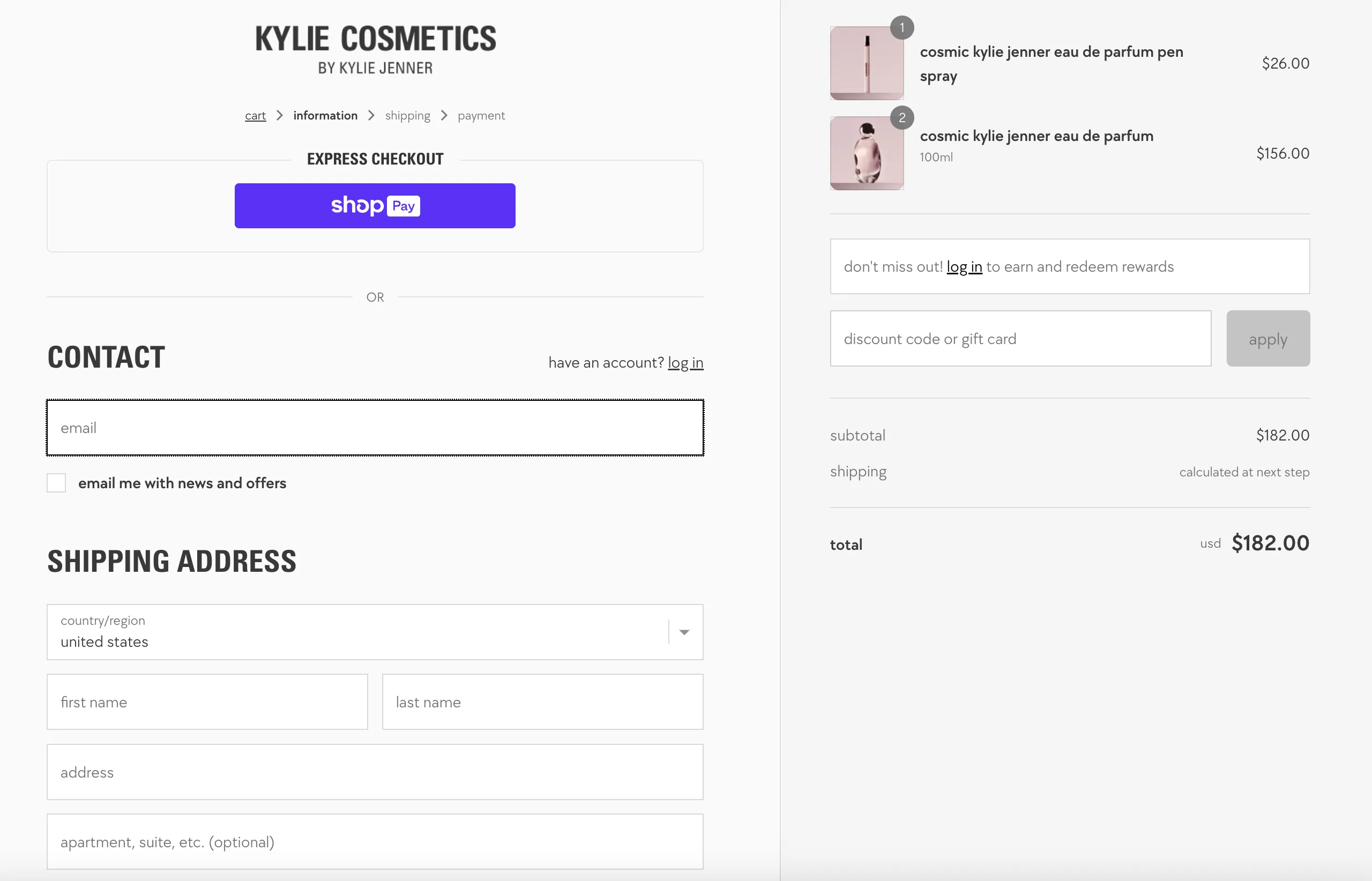Screen dimensions: 1372x881
Task: Toggle email me with news and offers checkbox
Action: [x=57, y=483]
